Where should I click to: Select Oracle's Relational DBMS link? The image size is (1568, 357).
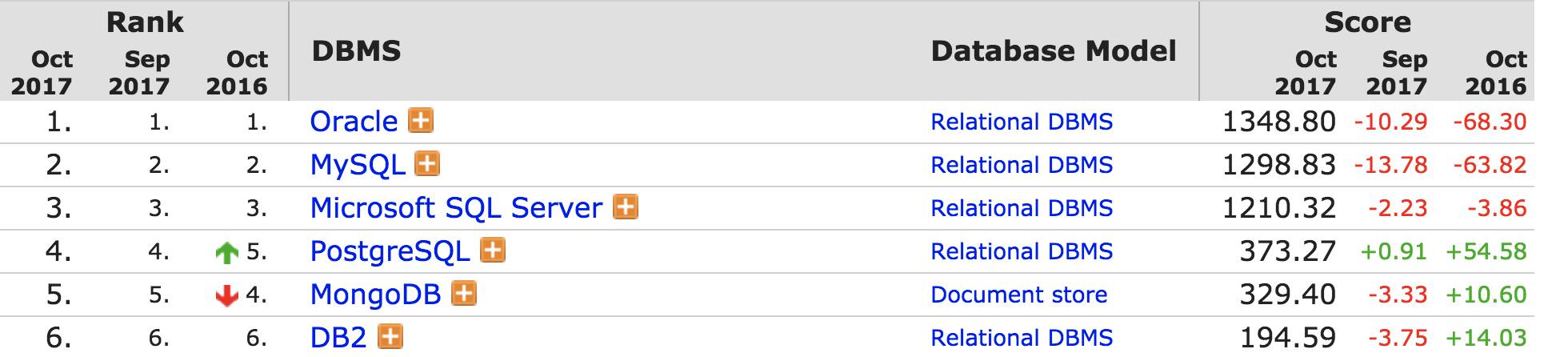pyautogui.click(x=1022, y=122)
